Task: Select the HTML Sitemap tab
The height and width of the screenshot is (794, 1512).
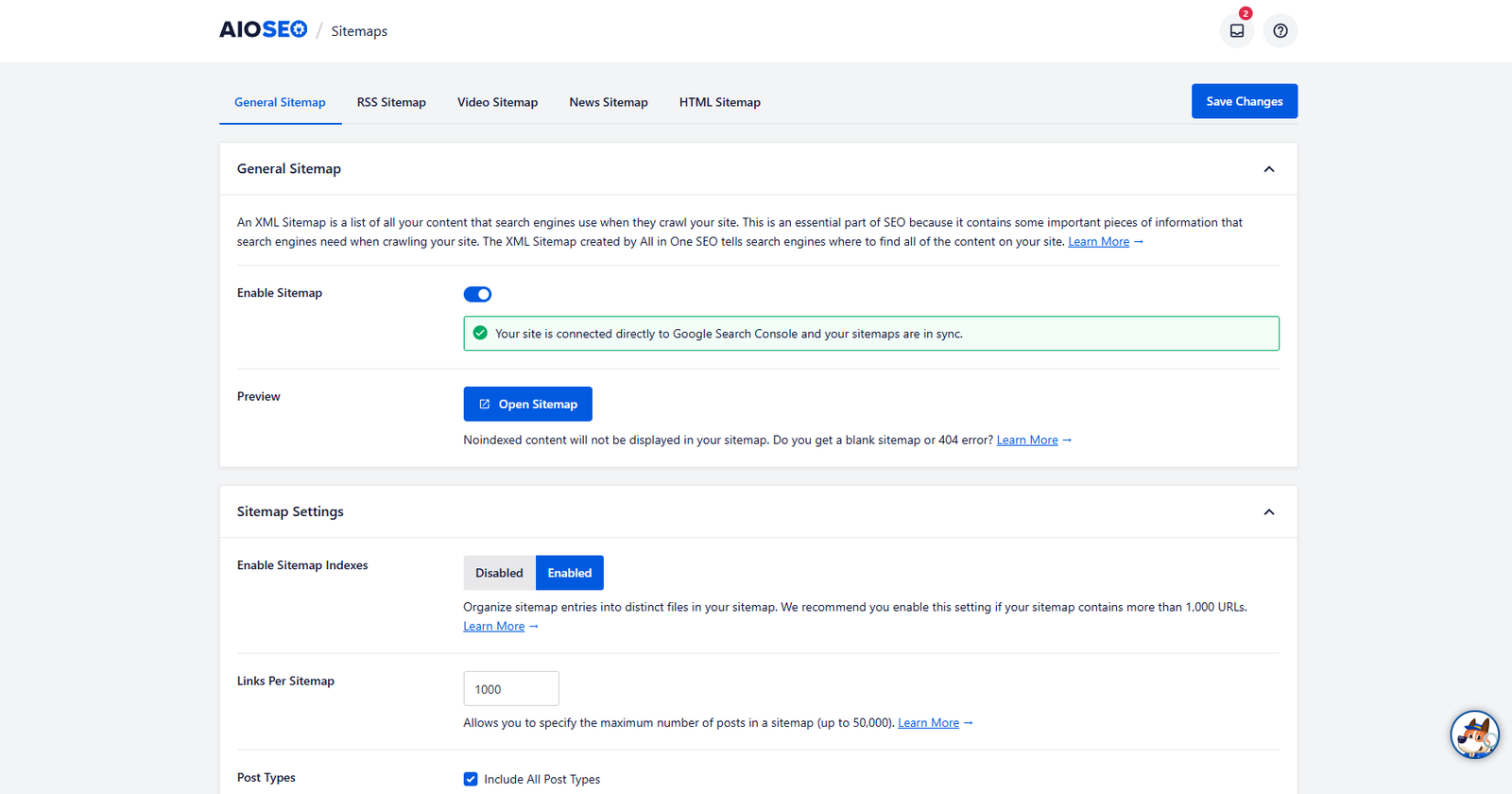Action: (x=719, y=102)
